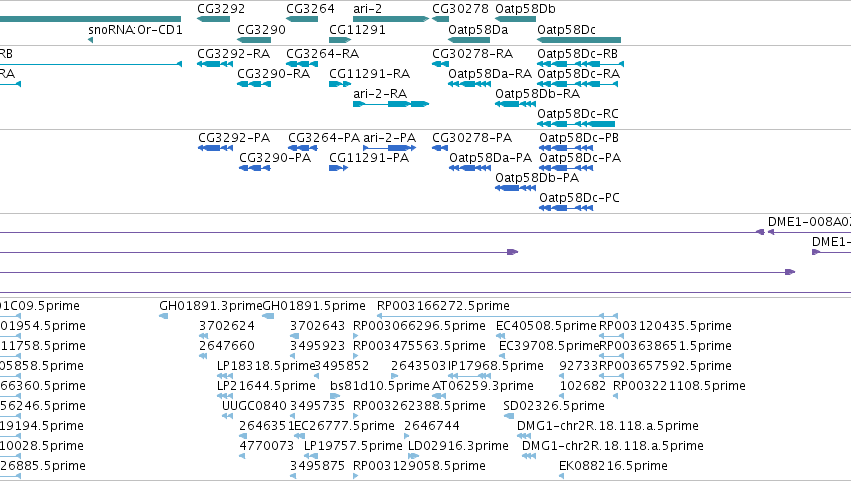The image size is (851, 481).
Task: Click the snoRNA:Or-CD1 gene label
Action: click(x=135, y=29)
